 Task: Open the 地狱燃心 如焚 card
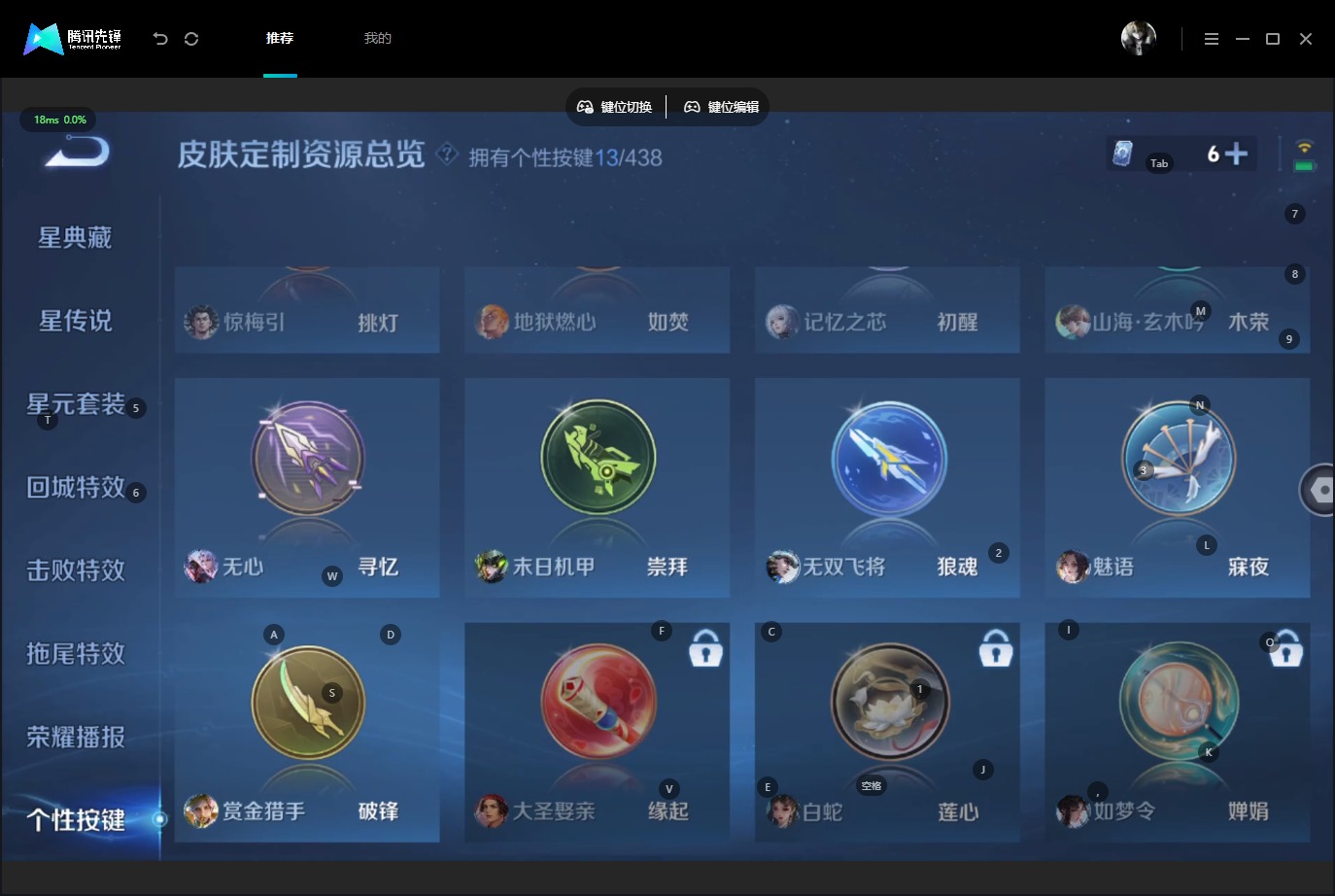point(598,310)
